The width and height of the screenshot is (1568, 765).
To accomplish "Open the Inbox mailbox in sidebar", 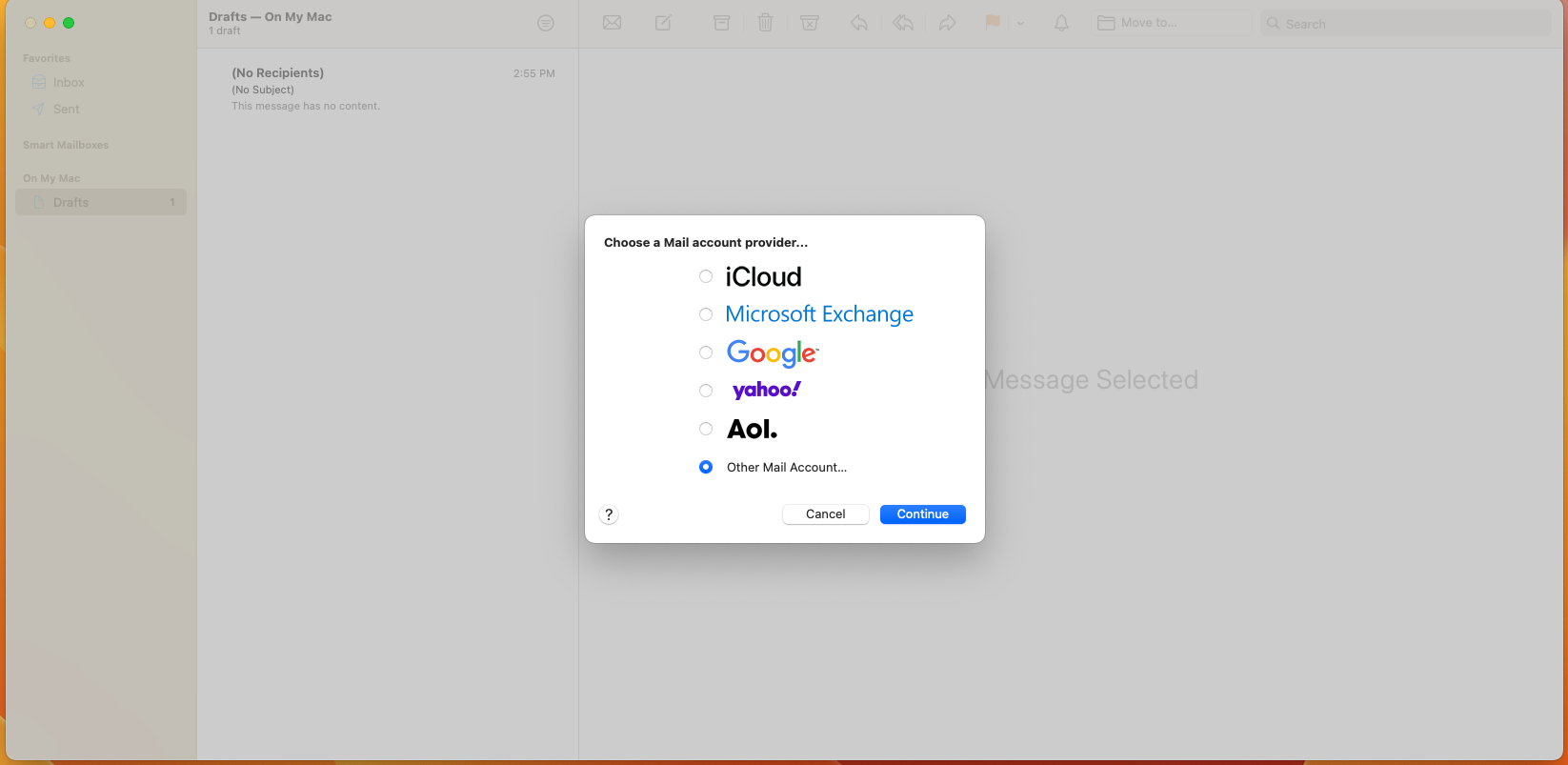I will click(101, 83).
